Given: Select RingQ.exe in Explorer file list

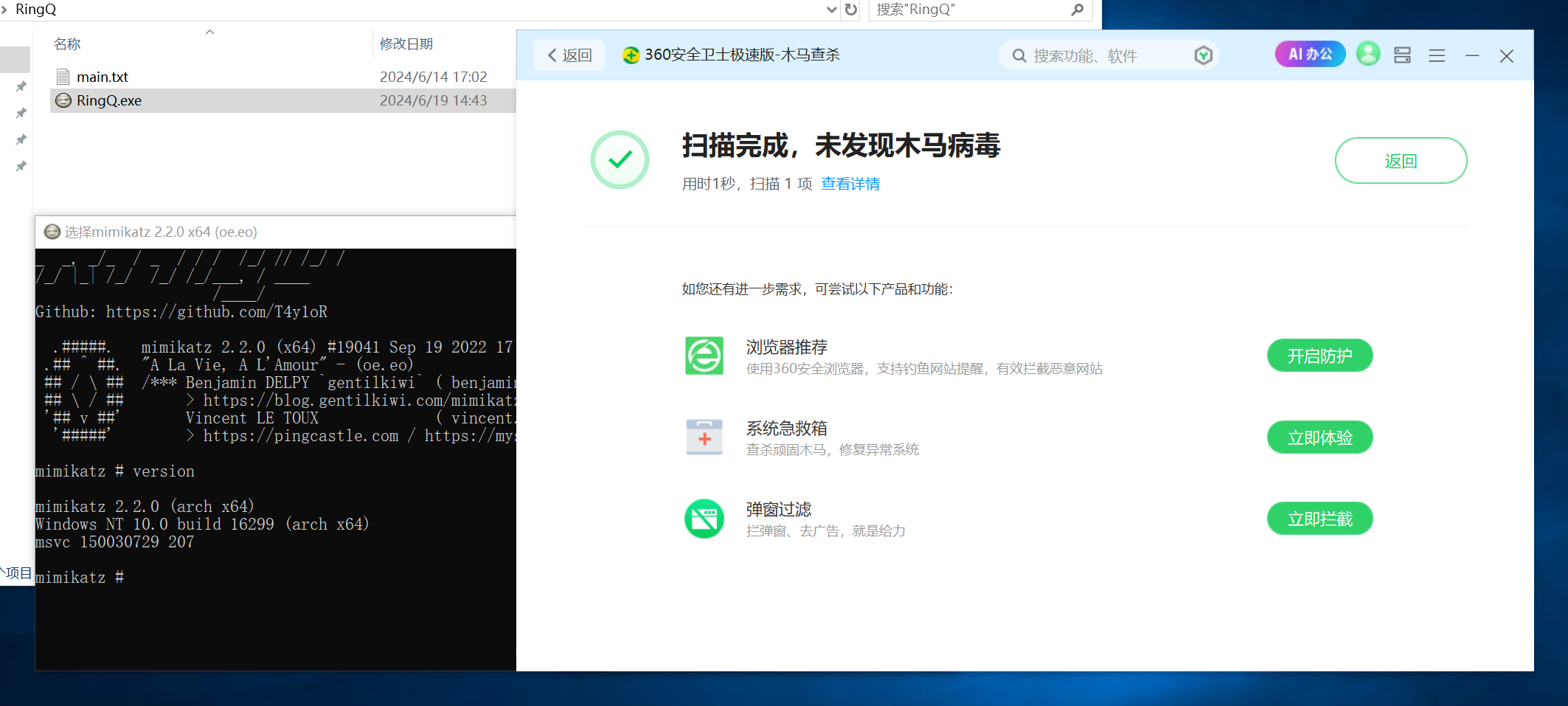Looking at the screenshot, I should (283, 100).
